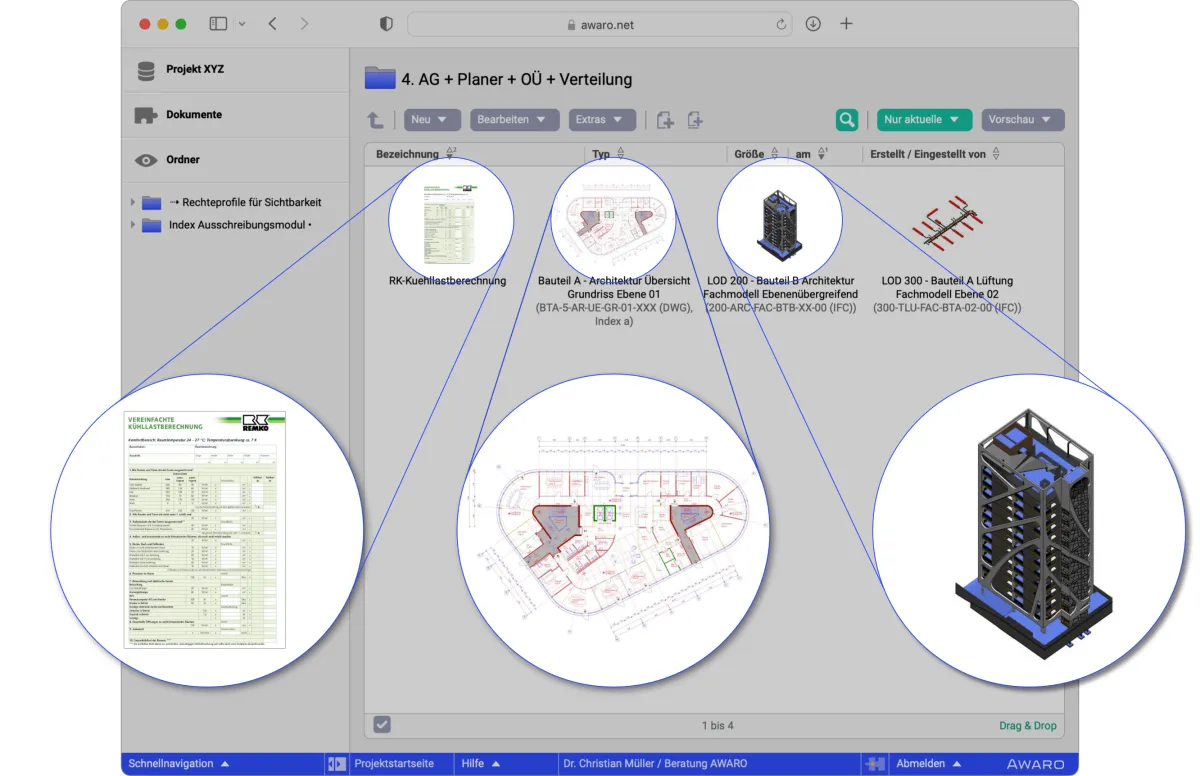Screen dimensions: 1200x776
Task: Go up one folder level arrow
Action: (x=376, y=120)
